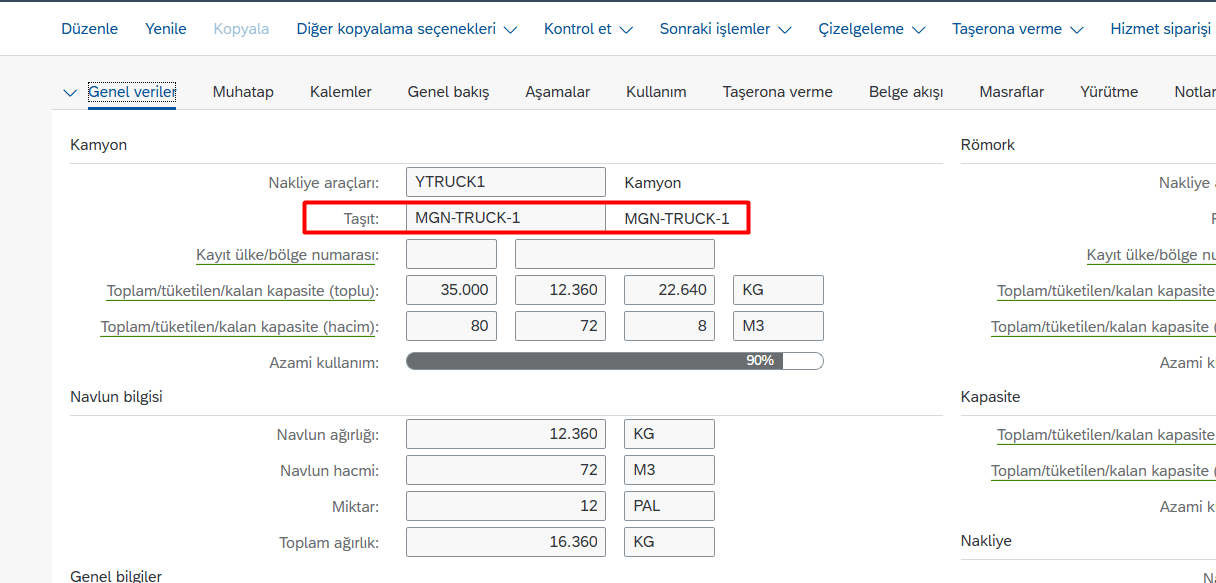Switch to the Muhatap tab
The image size is (1216, 583).
pyautogui.click(x=243, y=92)
